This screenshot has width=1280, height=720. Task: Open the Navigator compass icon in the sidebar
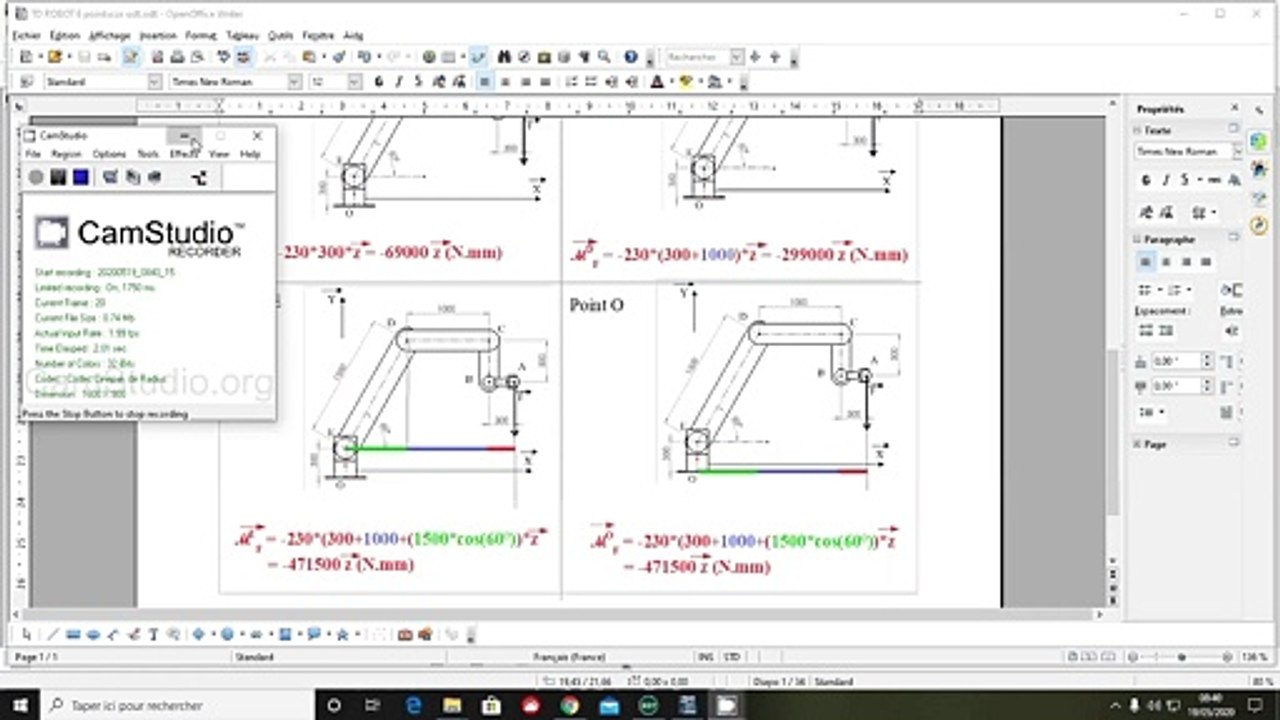(1259, 227)
